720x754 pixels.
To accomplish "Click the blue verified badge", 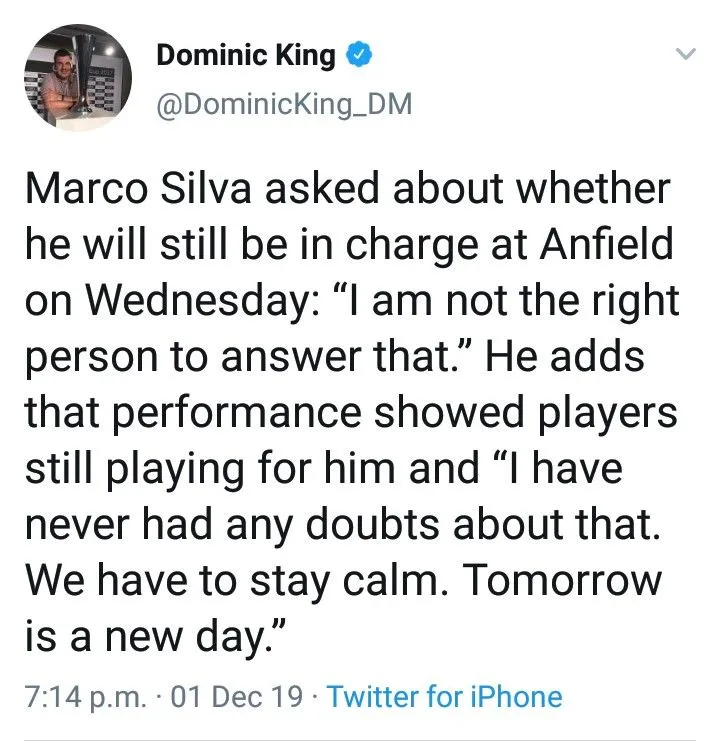I will click(x=358, y=56).
